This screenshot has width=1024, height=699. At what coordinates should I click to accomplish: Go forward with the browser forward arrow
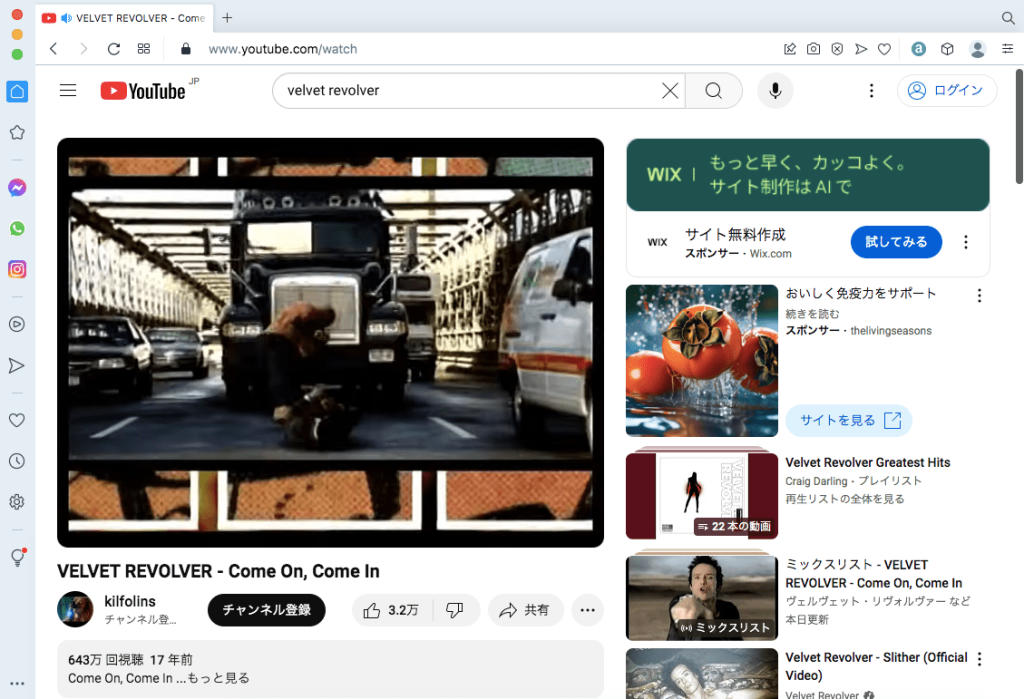84,49
